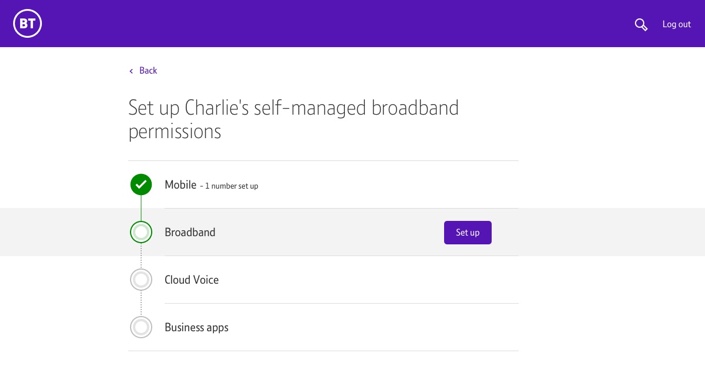
Task: Click the '1 number set up' status text
Action: [x=232, y=186]
